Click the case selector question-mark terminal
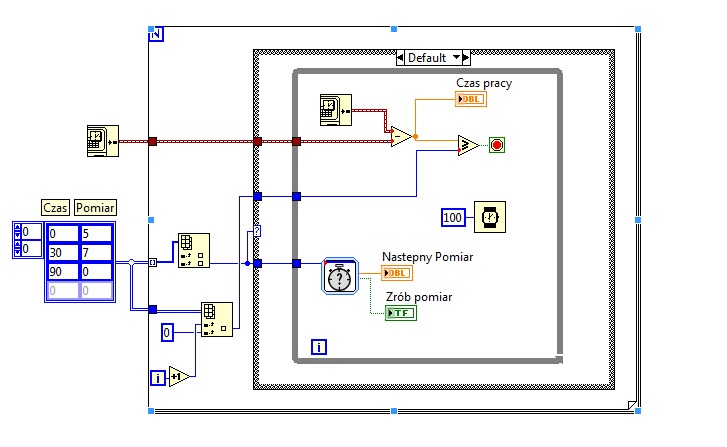Screen dimensions: 727x447 (x=257, y=231)
